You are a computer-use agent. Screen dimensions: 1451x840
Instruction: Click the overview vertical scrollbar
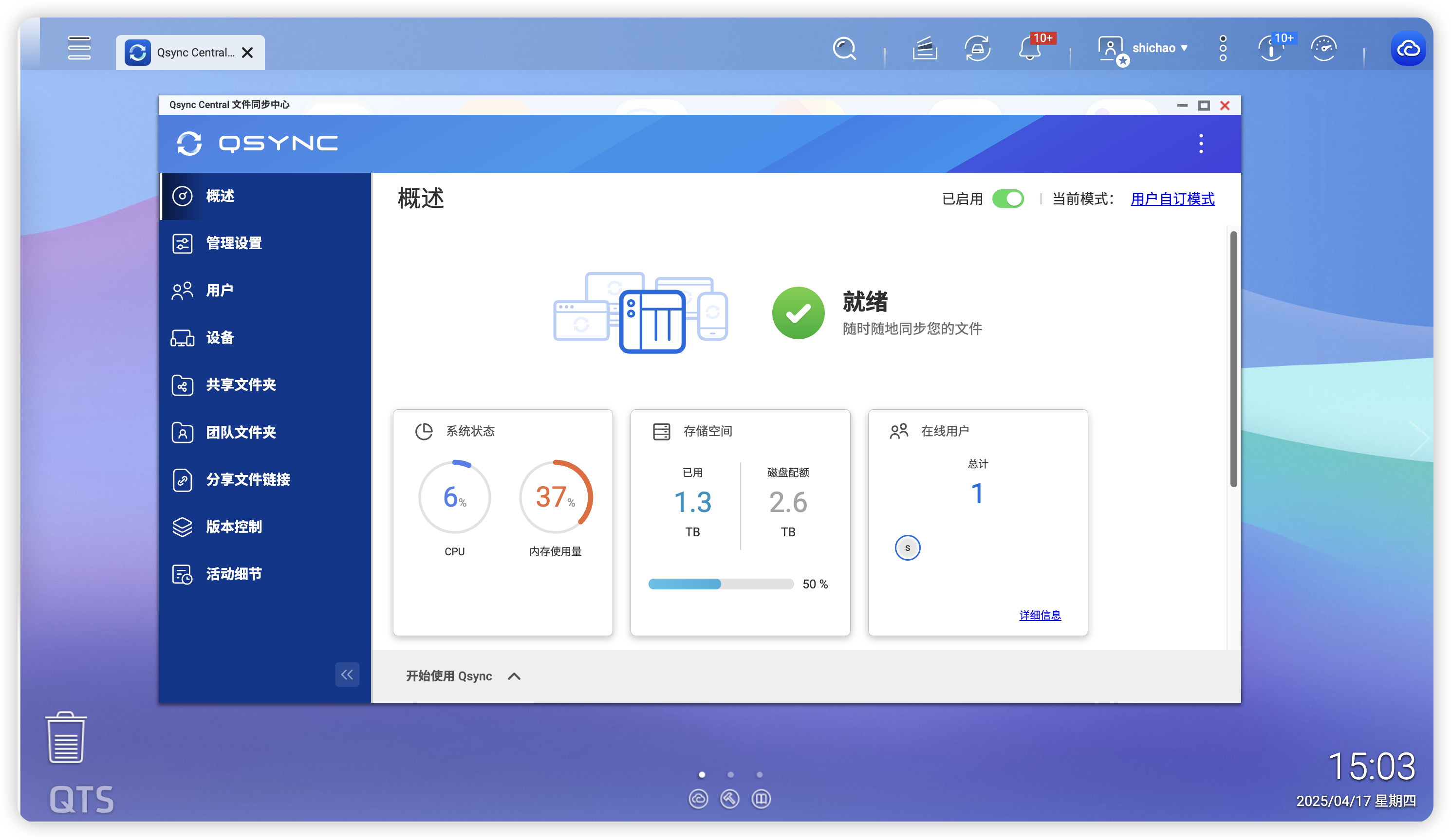[x=1233, y=359]
